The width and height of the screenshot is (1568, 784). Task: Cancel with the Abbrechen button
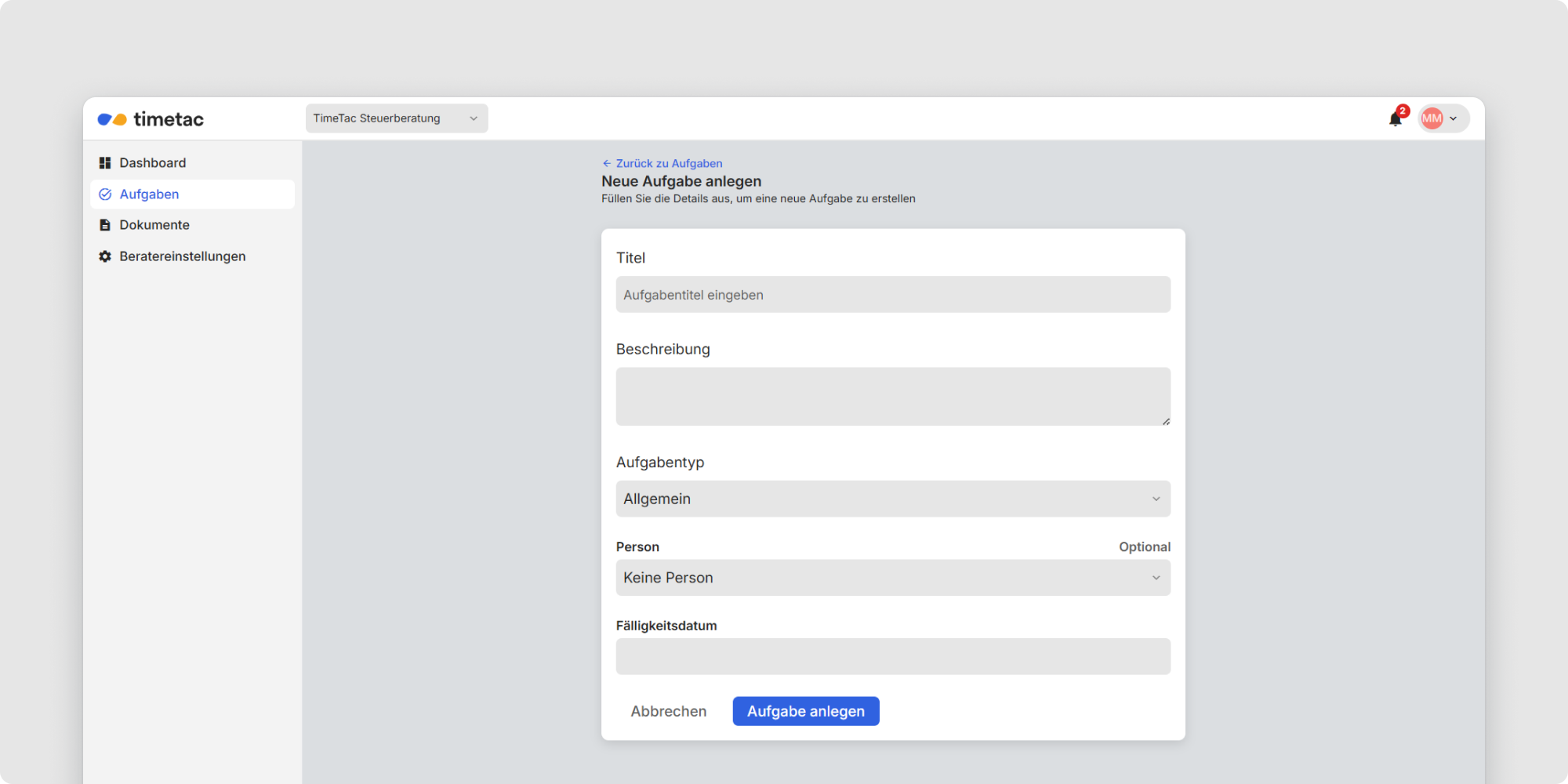click(668, 711)
